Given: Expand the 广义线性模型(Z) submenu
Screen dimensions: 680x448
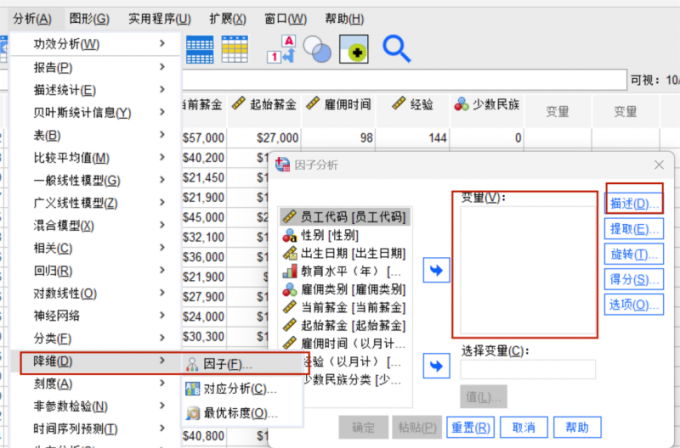Looking at the screenshot, I should 95,203.
